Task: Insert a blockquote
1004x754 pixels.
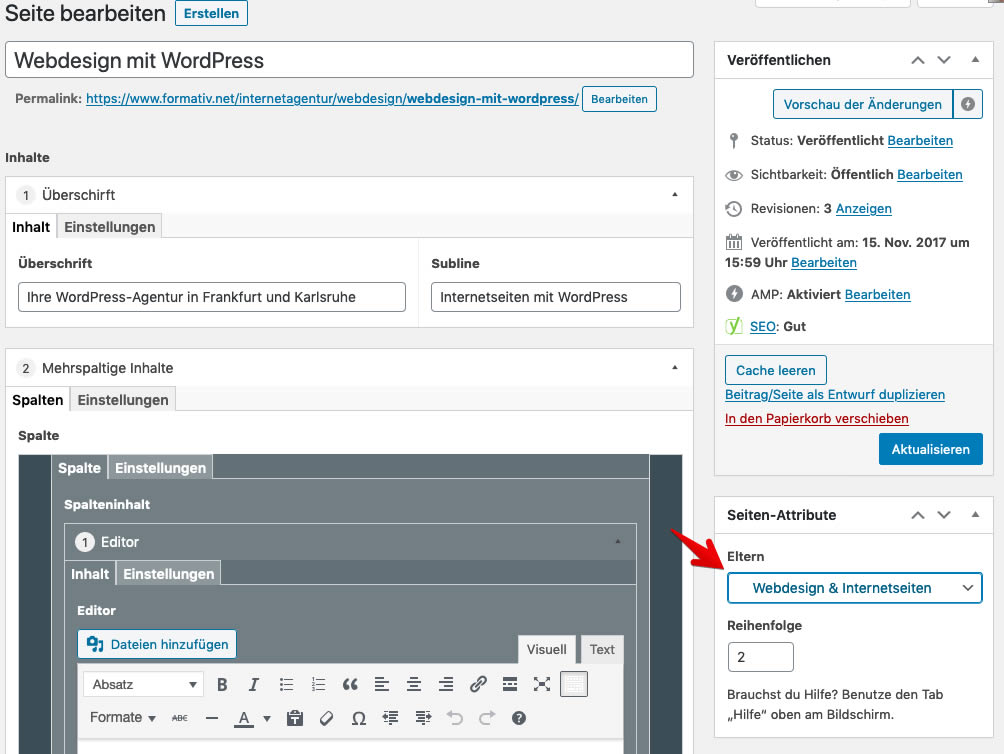Action: click(x=349, y=684)
